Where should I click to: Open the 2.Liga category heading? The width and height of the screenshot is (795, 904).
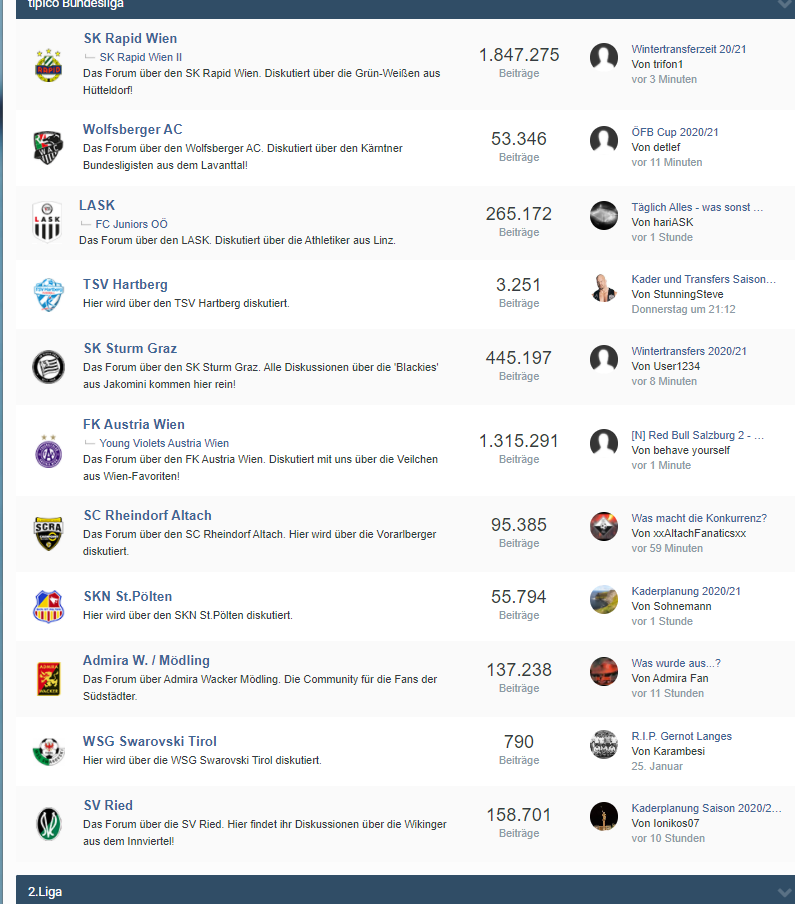[45, 892]
